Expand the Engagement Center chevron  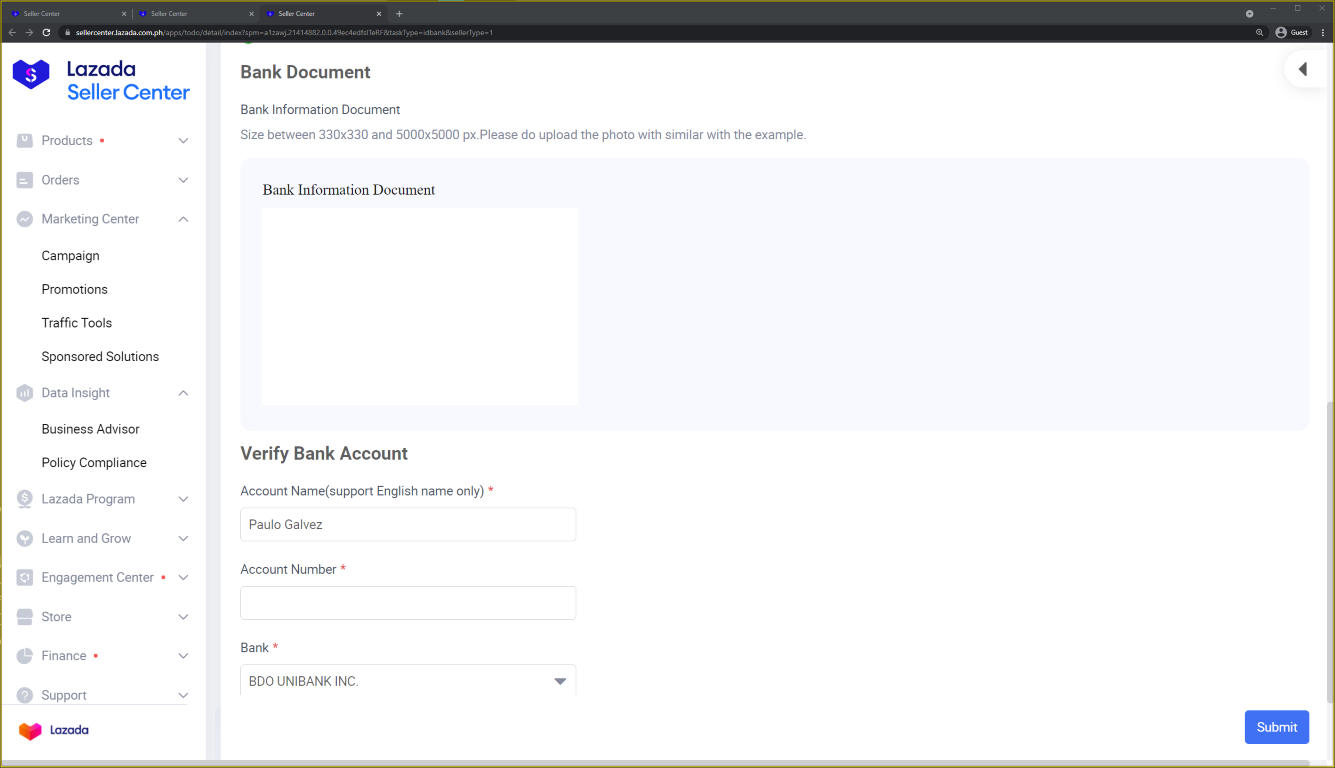pyautogui.click(x=183, y=578)
